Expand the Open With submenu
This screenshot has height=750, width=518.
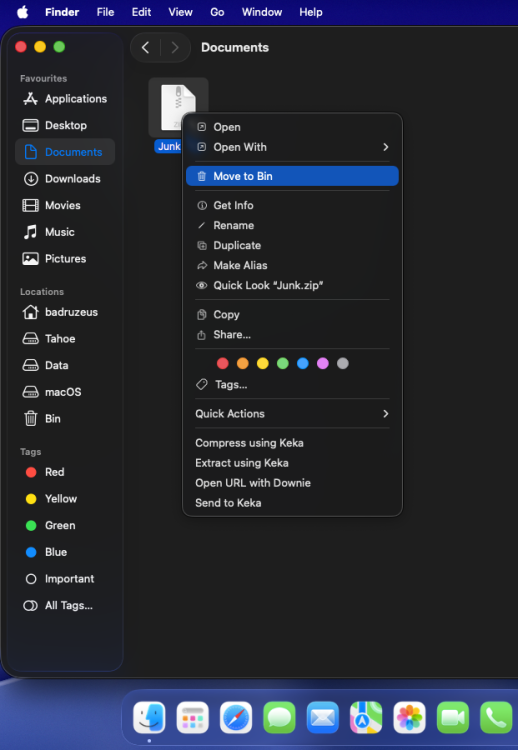[x=292, y=147]
